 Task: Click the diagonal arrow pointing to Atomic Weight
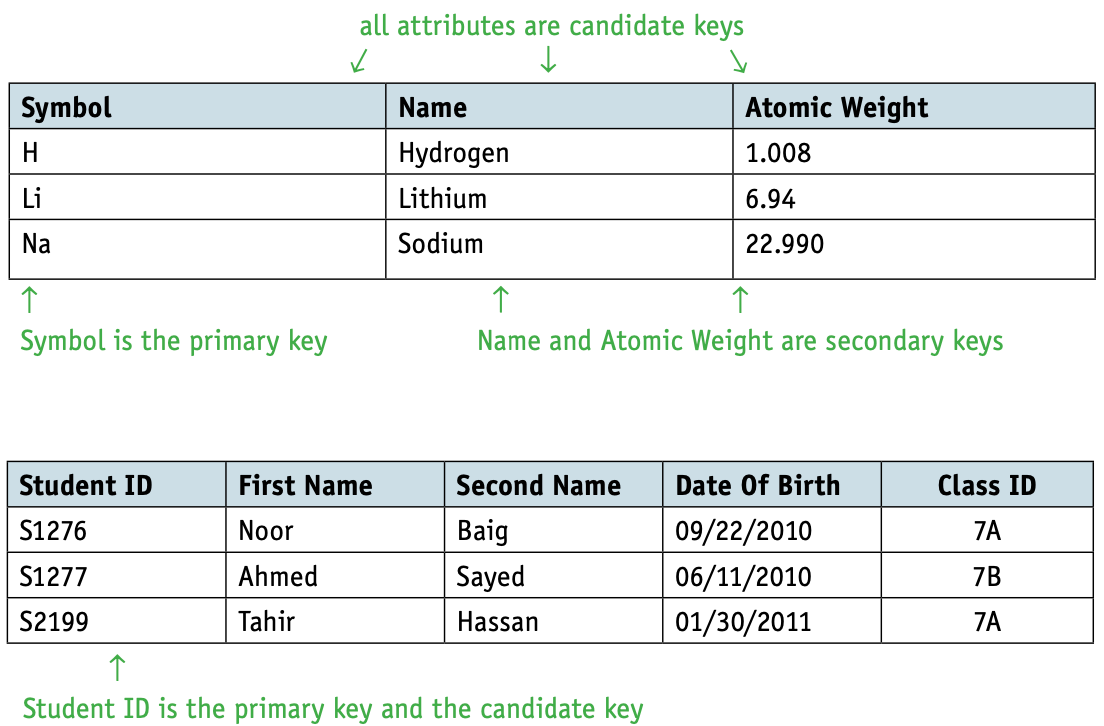click(x=738, y=61)
